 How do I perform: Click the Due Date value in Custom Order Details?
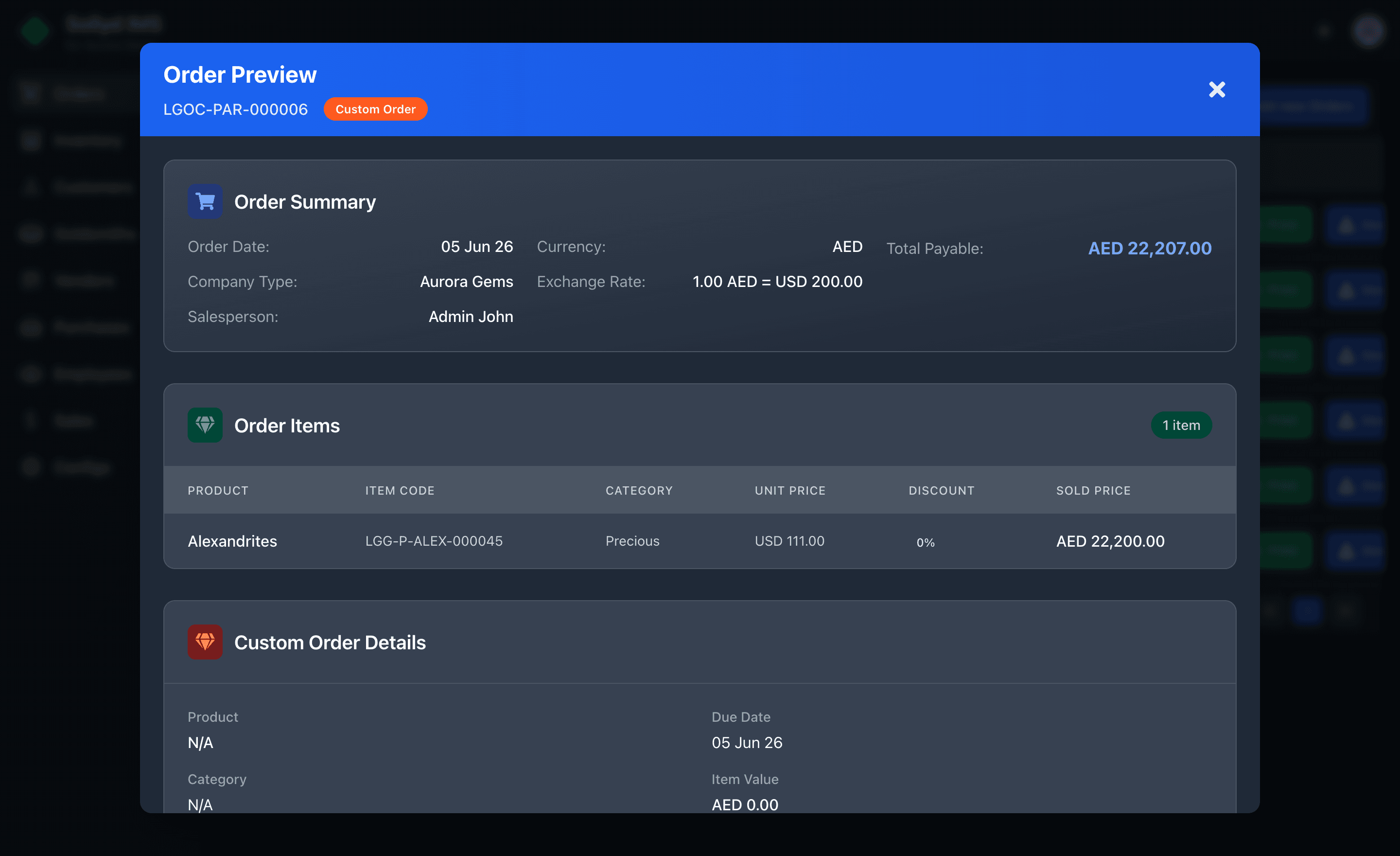747,743
